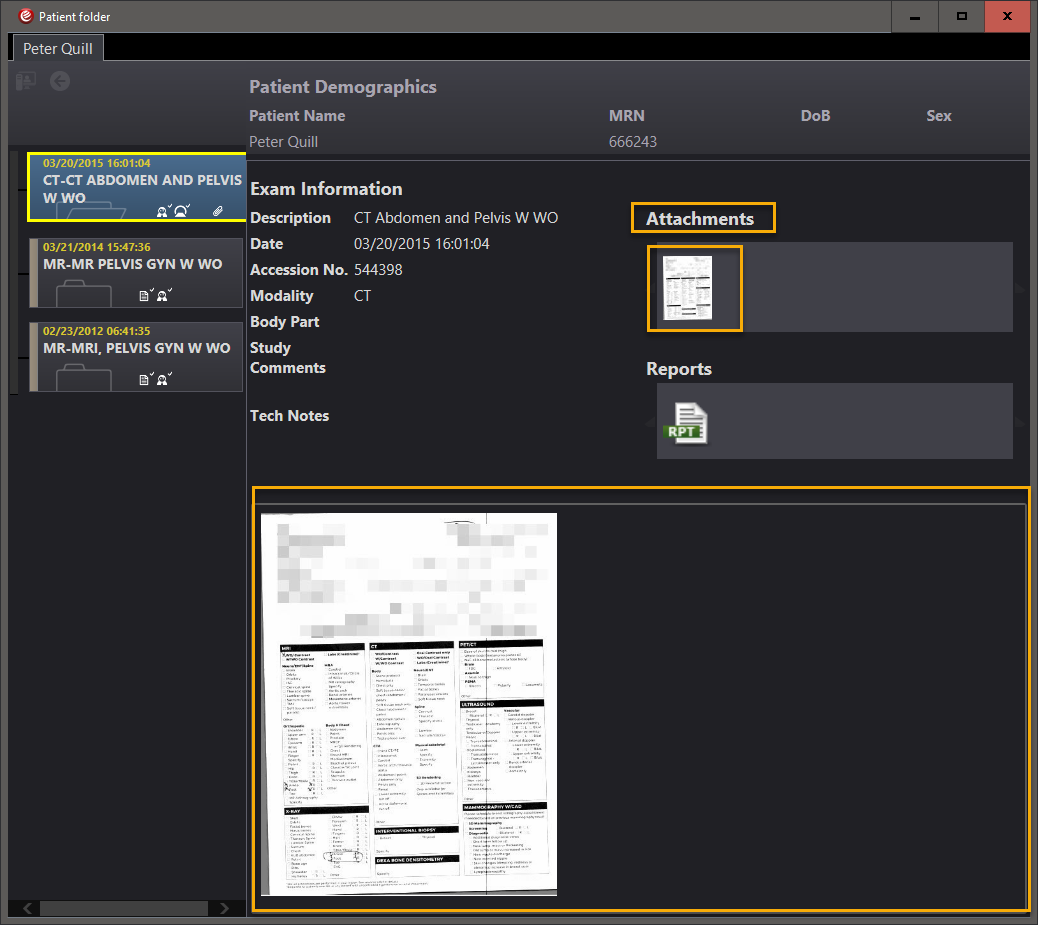The height and width of the screenshot is (925, 1038).
Task: Select the MR-MRI Pelvis GYN 2012 exam
Action: coord(135,348)
